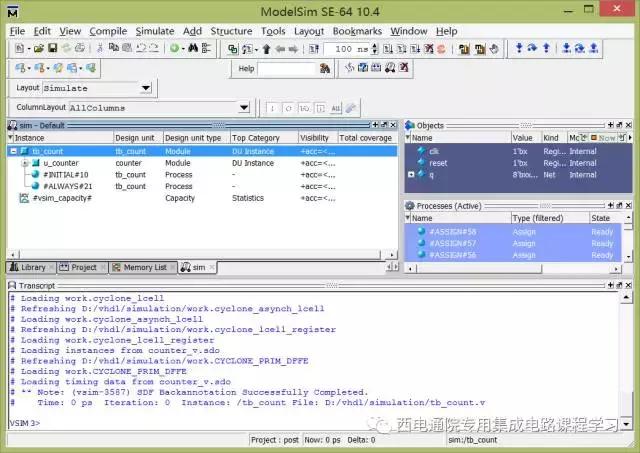Viewport: 640px width, 453px height.
Task: Expand the u_counter instance node
Action: point(25,163)
